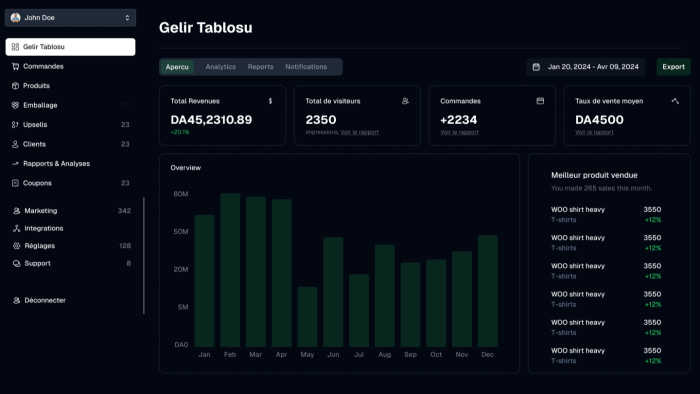This screenshot has height=394, width=700.
Task: Click Gelir Tablosu dashboard icon in sidebar
Action: tap(15, 47)
